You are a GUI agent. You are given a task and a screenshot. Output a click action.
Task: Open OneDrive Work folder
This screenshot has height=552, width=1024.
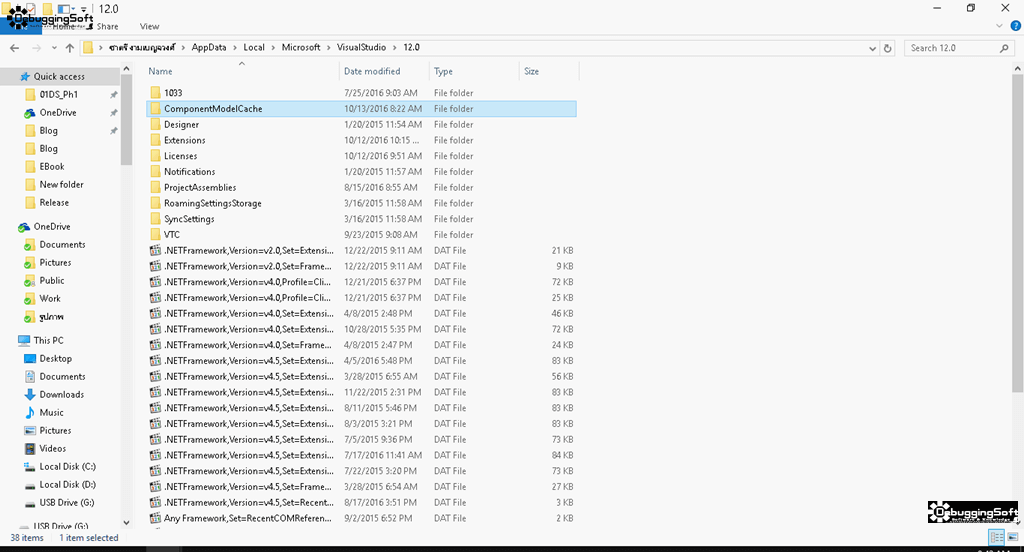coord(50,299)
